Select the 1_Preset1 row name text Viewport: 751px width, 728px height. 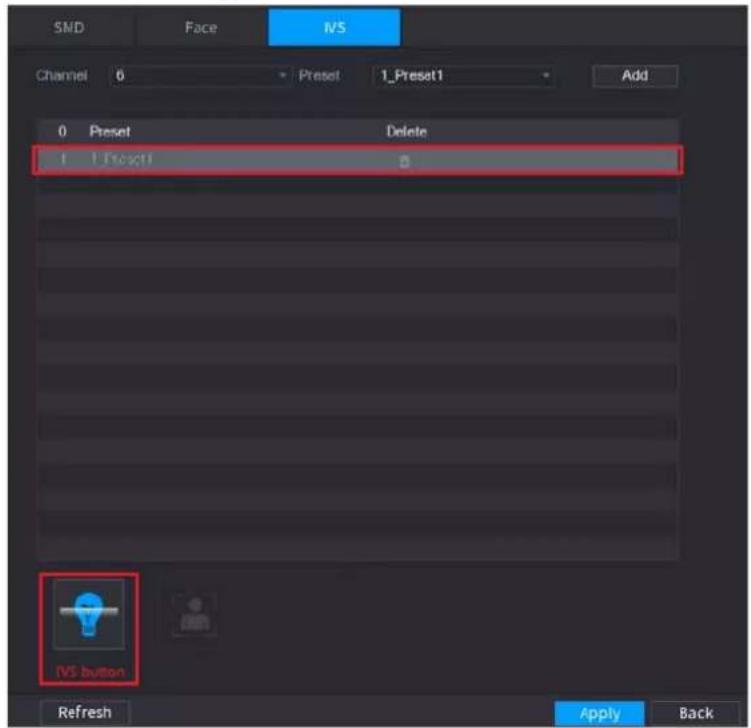[x=122, y=159]
